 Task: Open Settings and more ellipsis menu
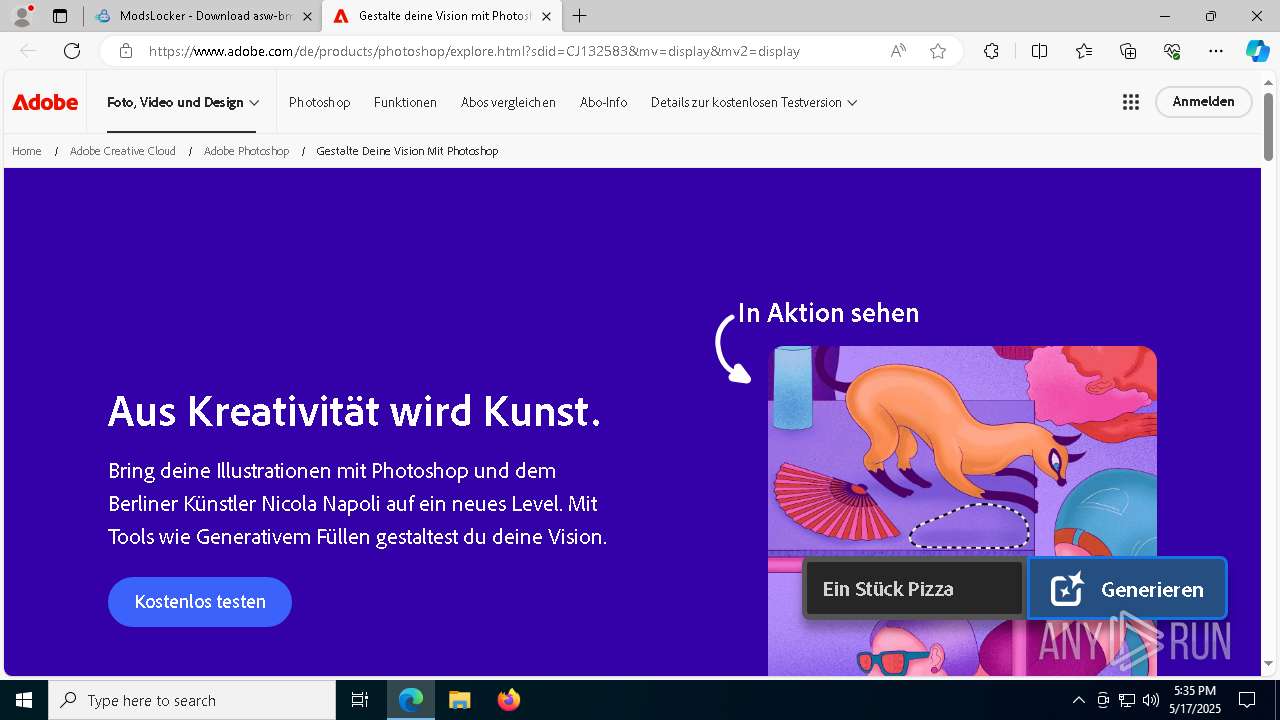(x=1216, y=51)
